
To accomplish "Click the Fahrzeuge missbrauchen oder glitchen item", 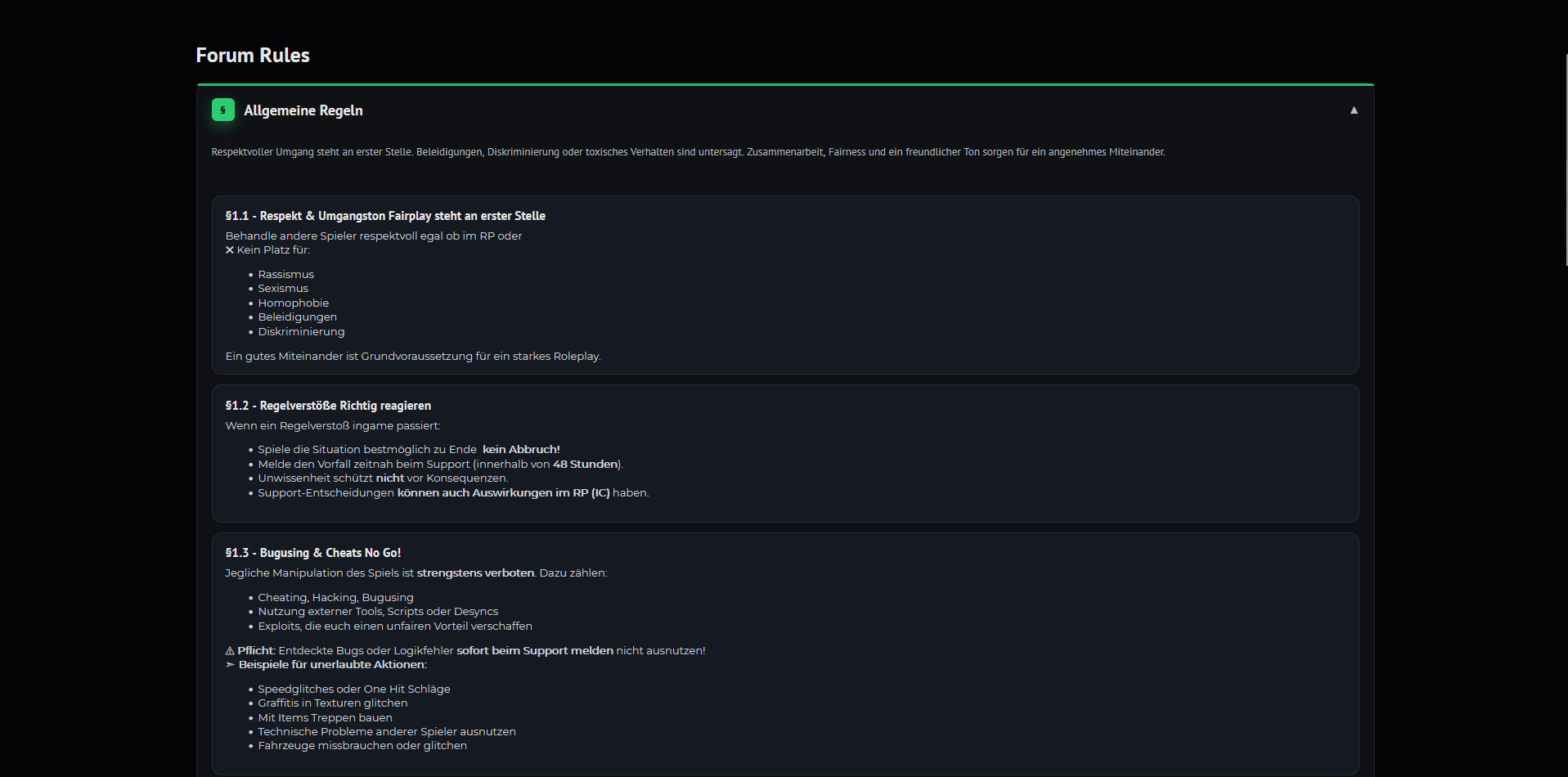I will (x=362, y=746).
